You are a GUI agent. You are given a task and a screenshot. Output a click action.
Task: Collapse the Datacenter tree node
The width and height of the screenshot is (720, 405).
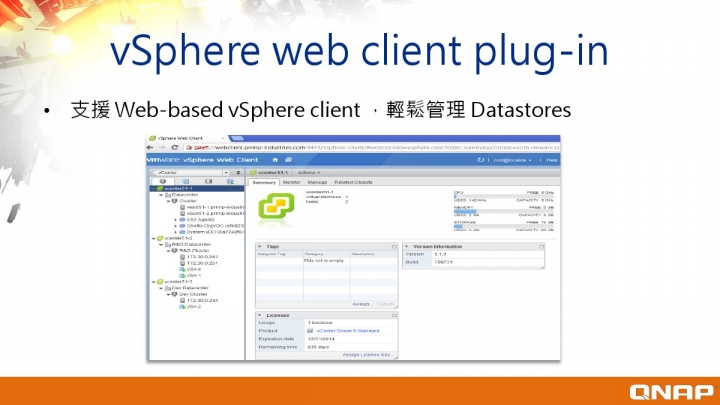161,195
